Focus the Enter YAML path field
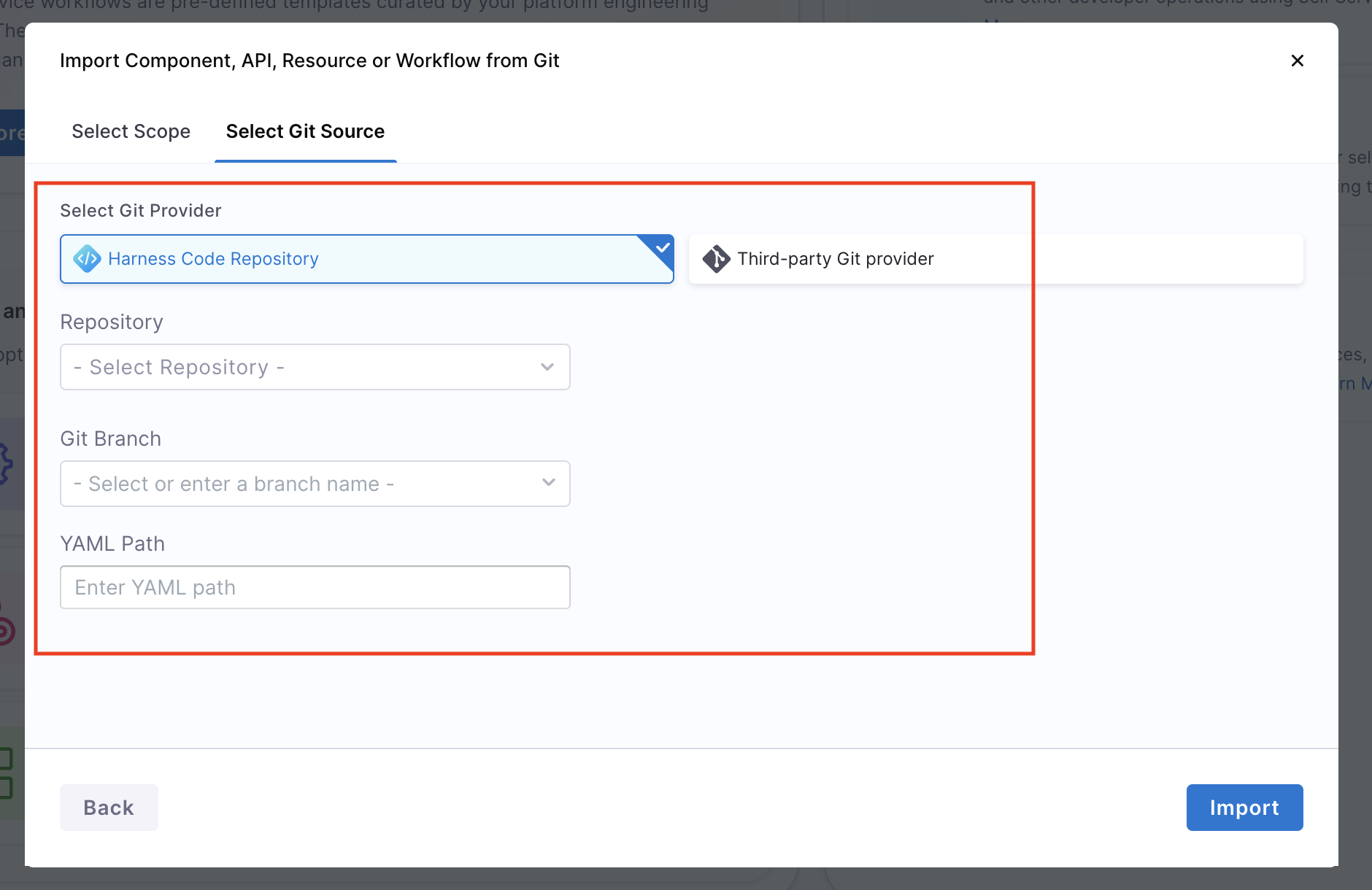1372x890 pixels. pyautogui.click(x=315, y=587)
